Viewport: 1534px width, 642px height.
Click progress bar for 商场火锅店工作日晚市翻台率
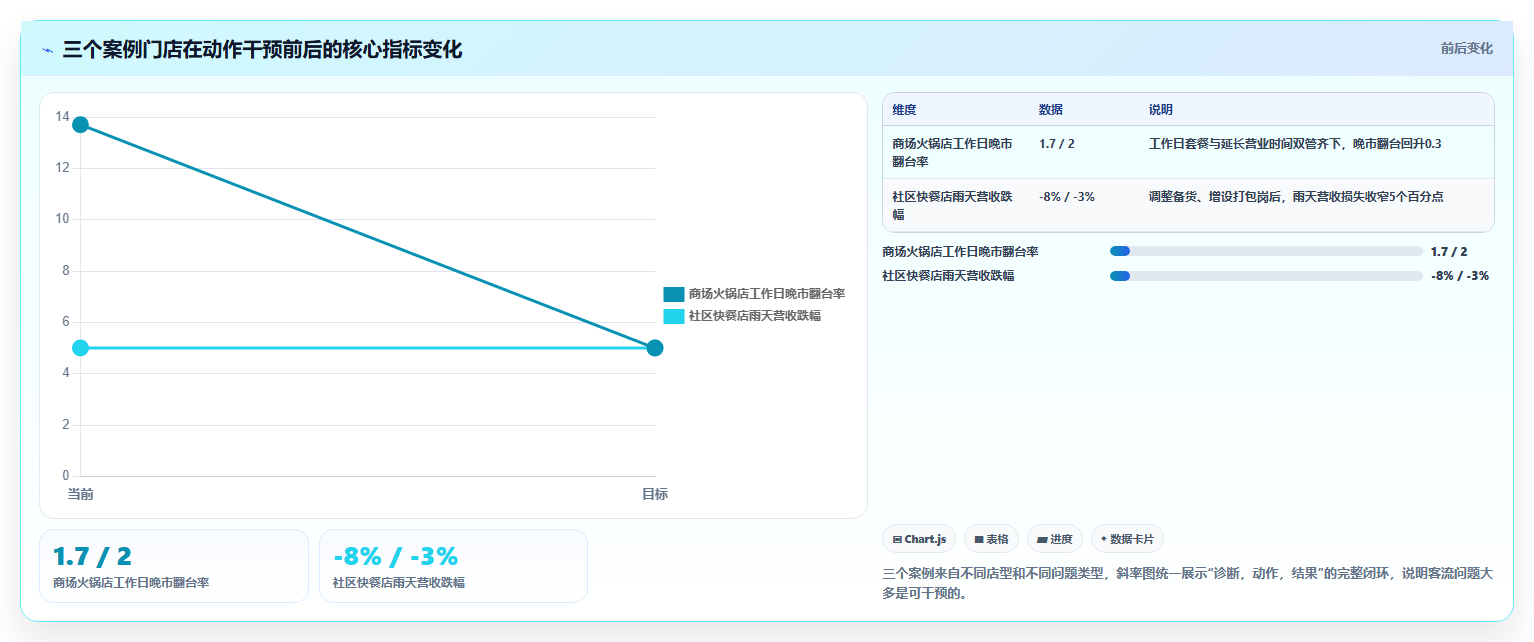(1266, 251)
